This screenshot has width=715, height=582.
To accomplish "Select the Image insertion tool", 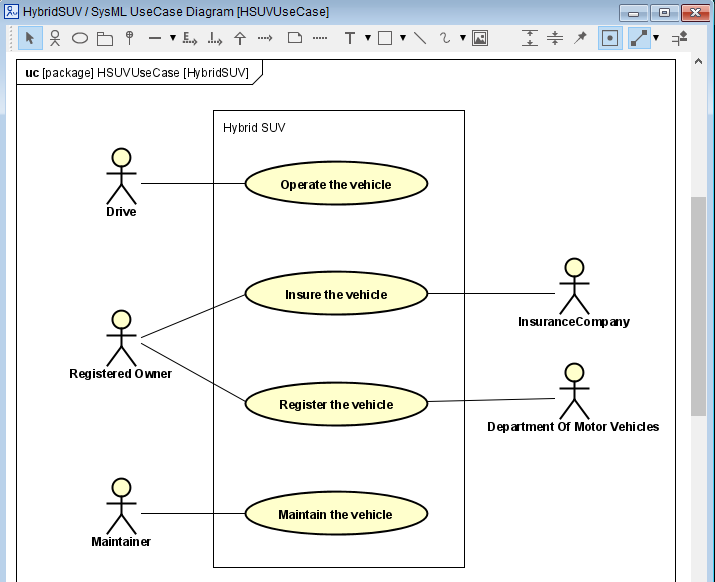I will [x=480, y=38].
